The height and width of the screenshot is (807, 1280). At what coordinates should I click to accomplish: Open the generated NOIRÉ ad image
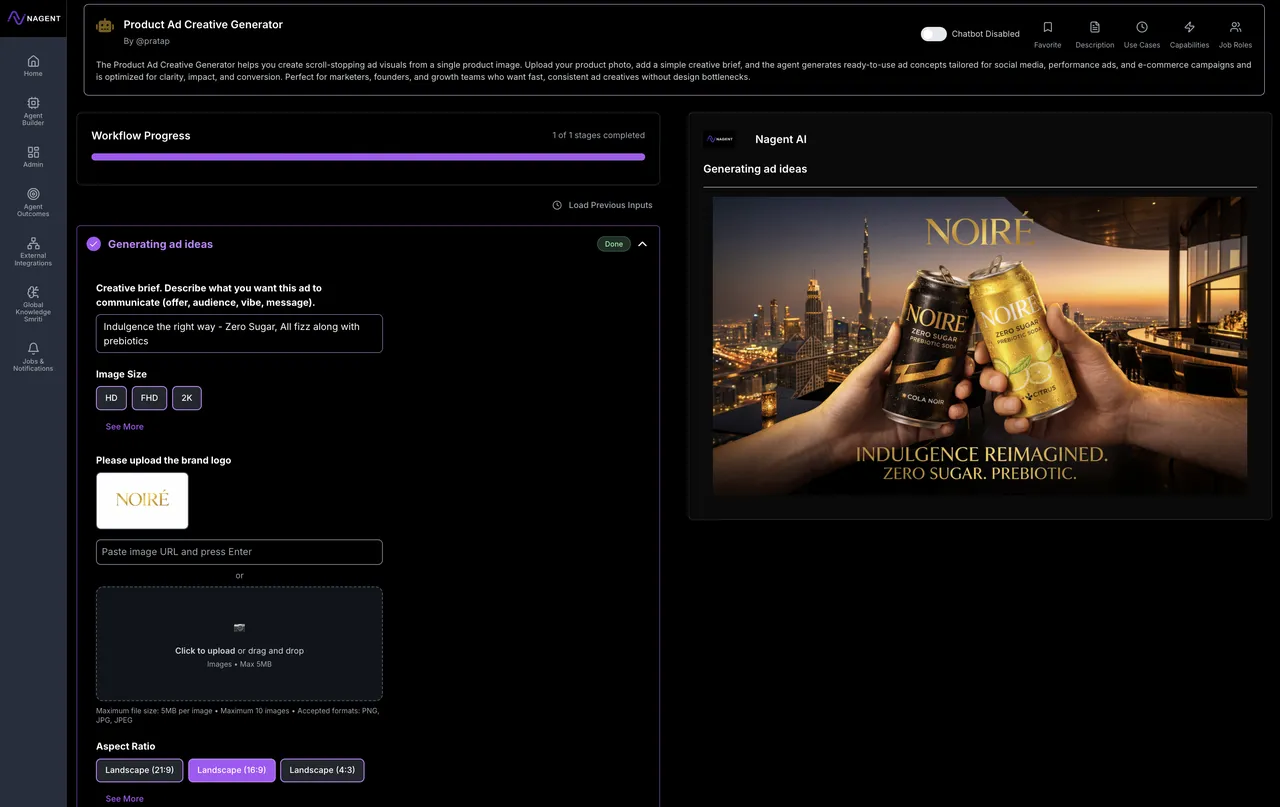[x=980, y=346]
